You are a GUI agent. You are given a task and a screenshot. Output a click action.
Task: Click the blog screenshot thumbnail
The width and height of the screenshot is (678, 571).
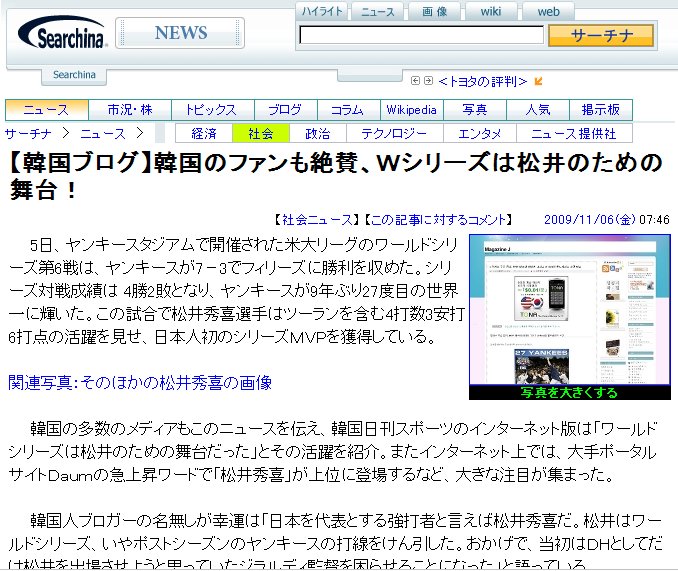[x=569, y=309]
